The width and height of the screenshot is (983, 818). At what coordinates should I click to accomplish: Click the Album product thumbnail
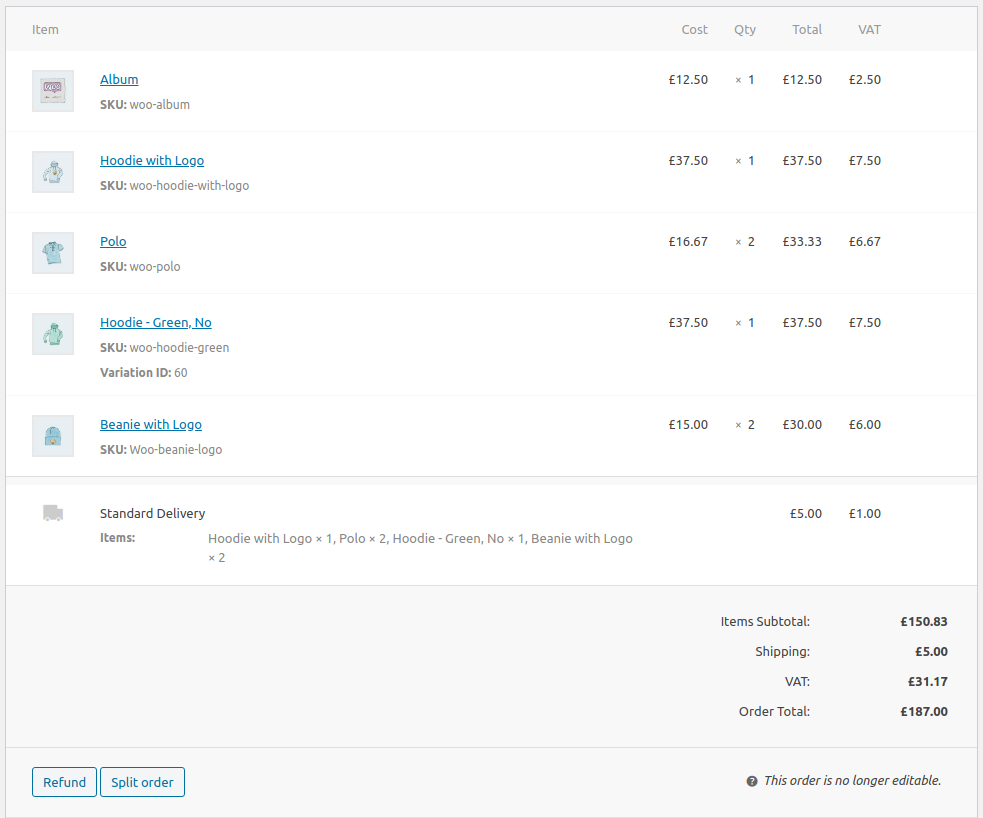(52, 90)
